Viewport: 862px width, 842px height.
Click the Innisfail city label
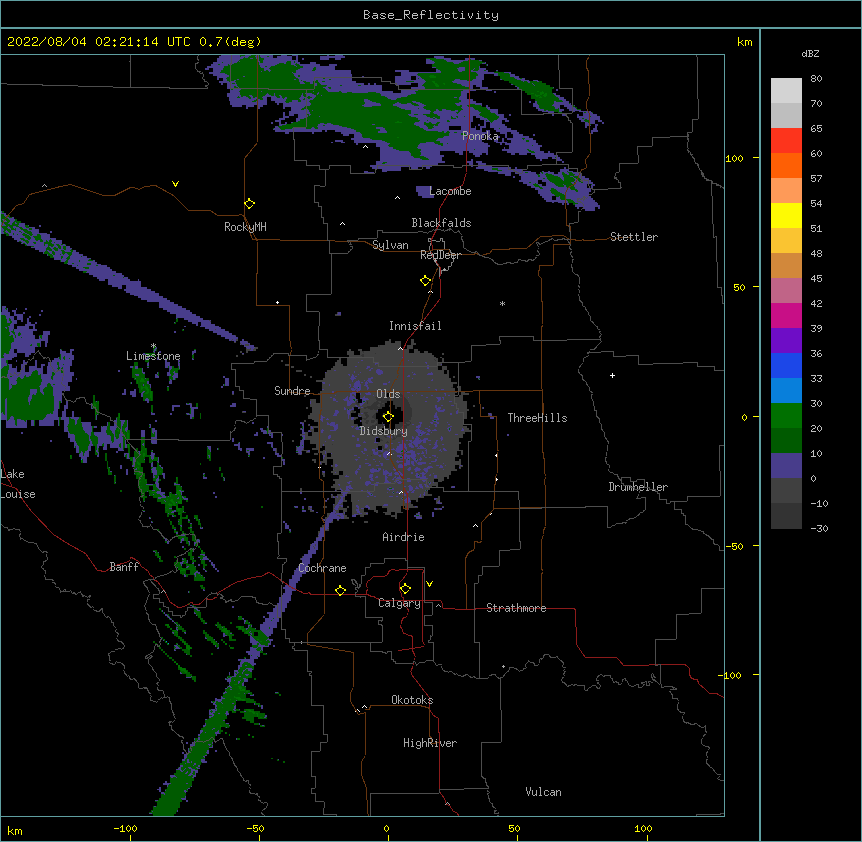[415, 326]
